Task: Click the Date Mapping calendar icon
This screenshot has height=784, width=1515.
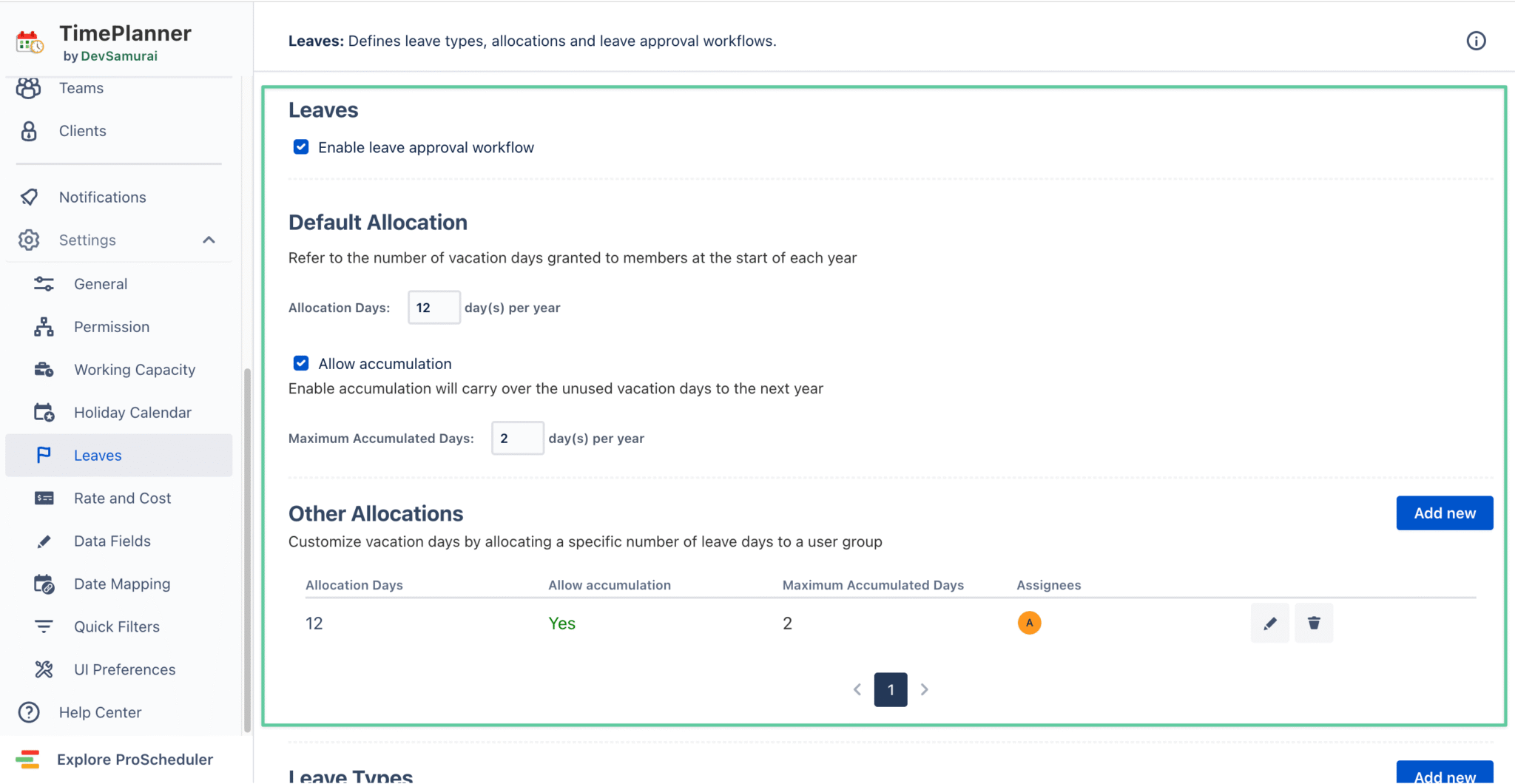Action: coord(44,584)
